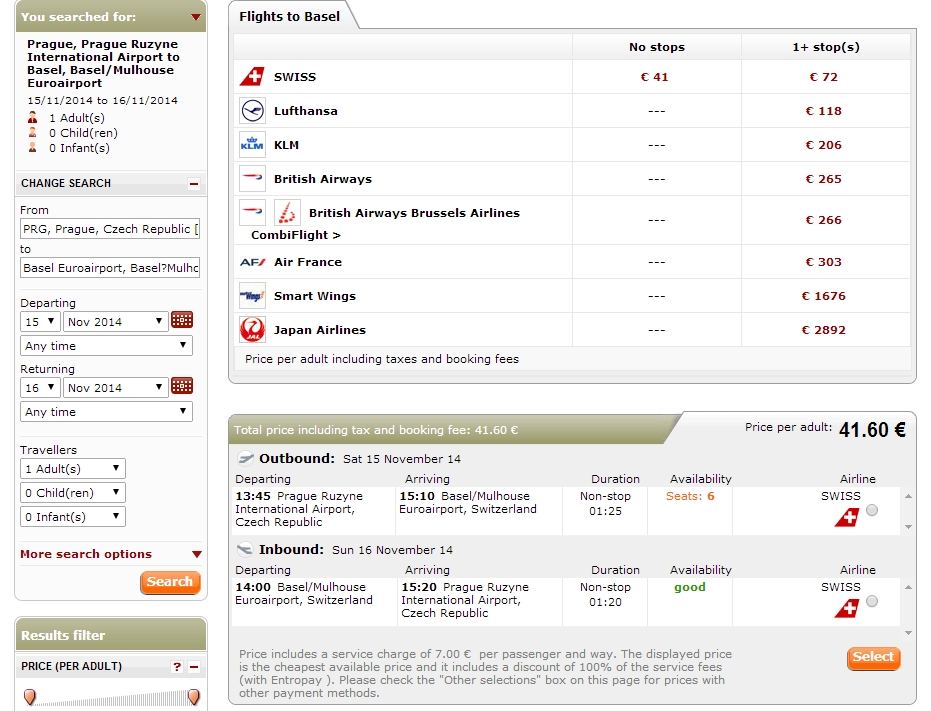The image size is (931, 711).
Task: Open the returning day dropdown showing 16
Action: 40,387
